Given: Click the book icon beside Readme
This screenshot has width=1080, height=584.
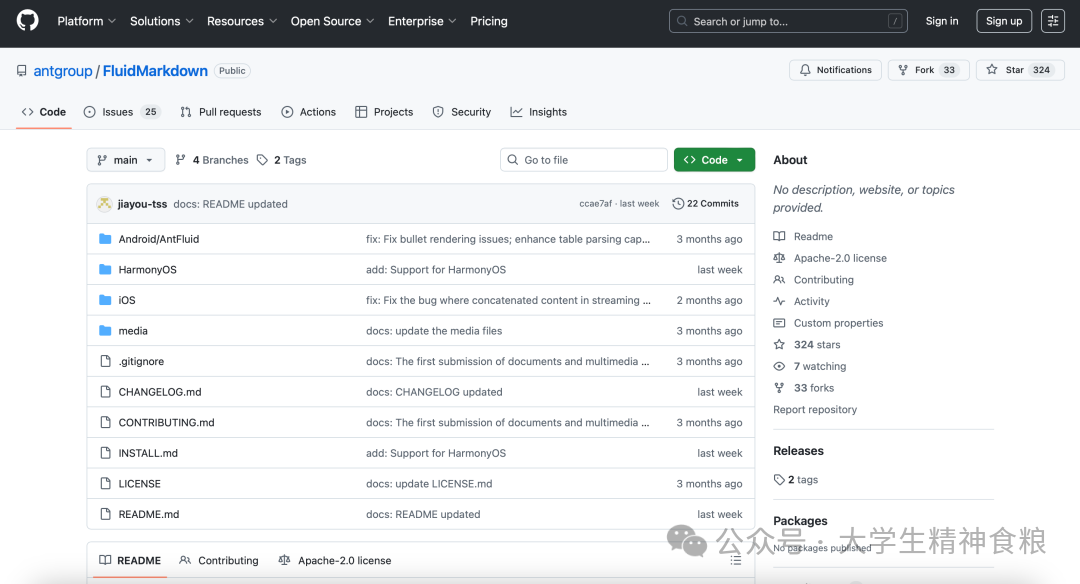Looking at the screenshot, I should 779,236.
